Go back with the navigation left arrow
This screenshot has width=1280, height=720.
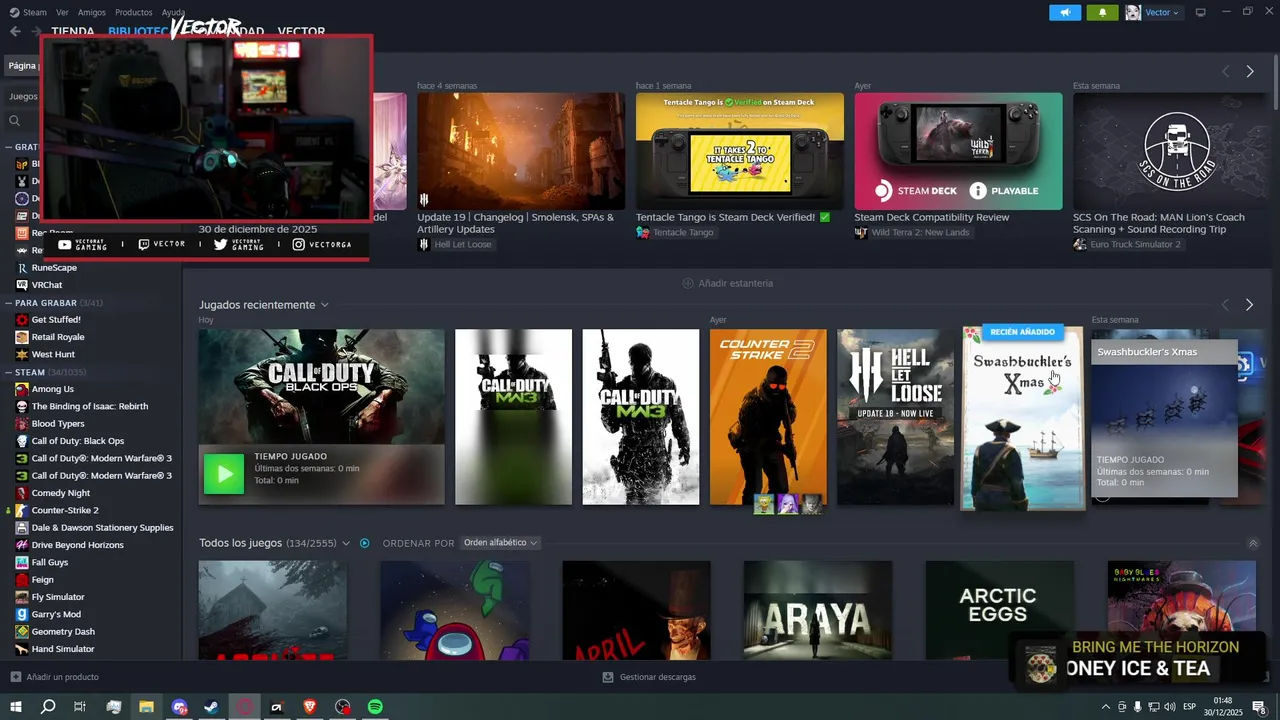(x=15, y=31)
